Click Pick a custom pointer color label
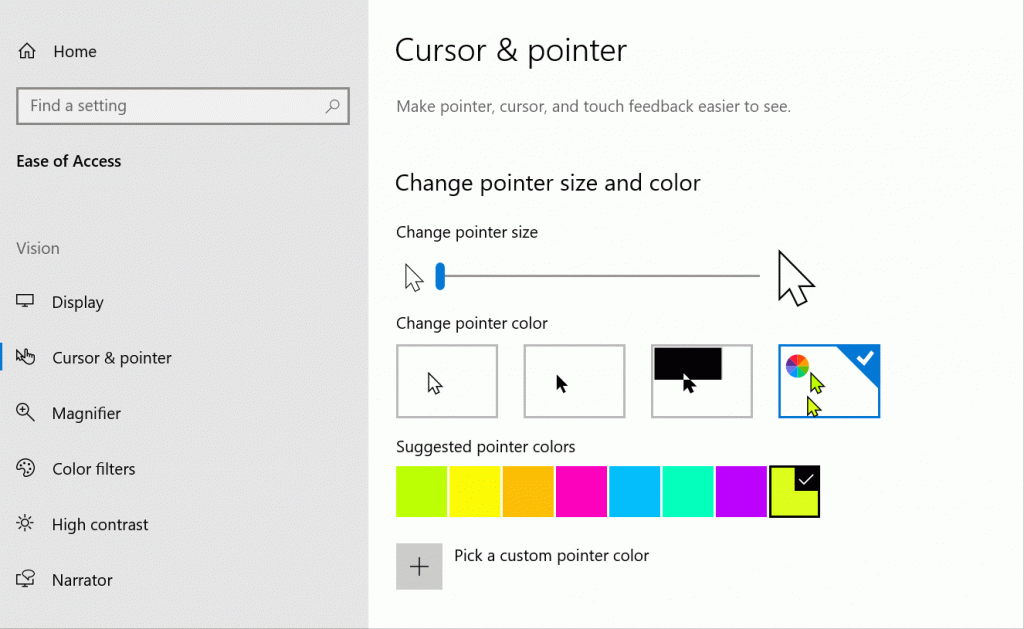 point(551,556)
